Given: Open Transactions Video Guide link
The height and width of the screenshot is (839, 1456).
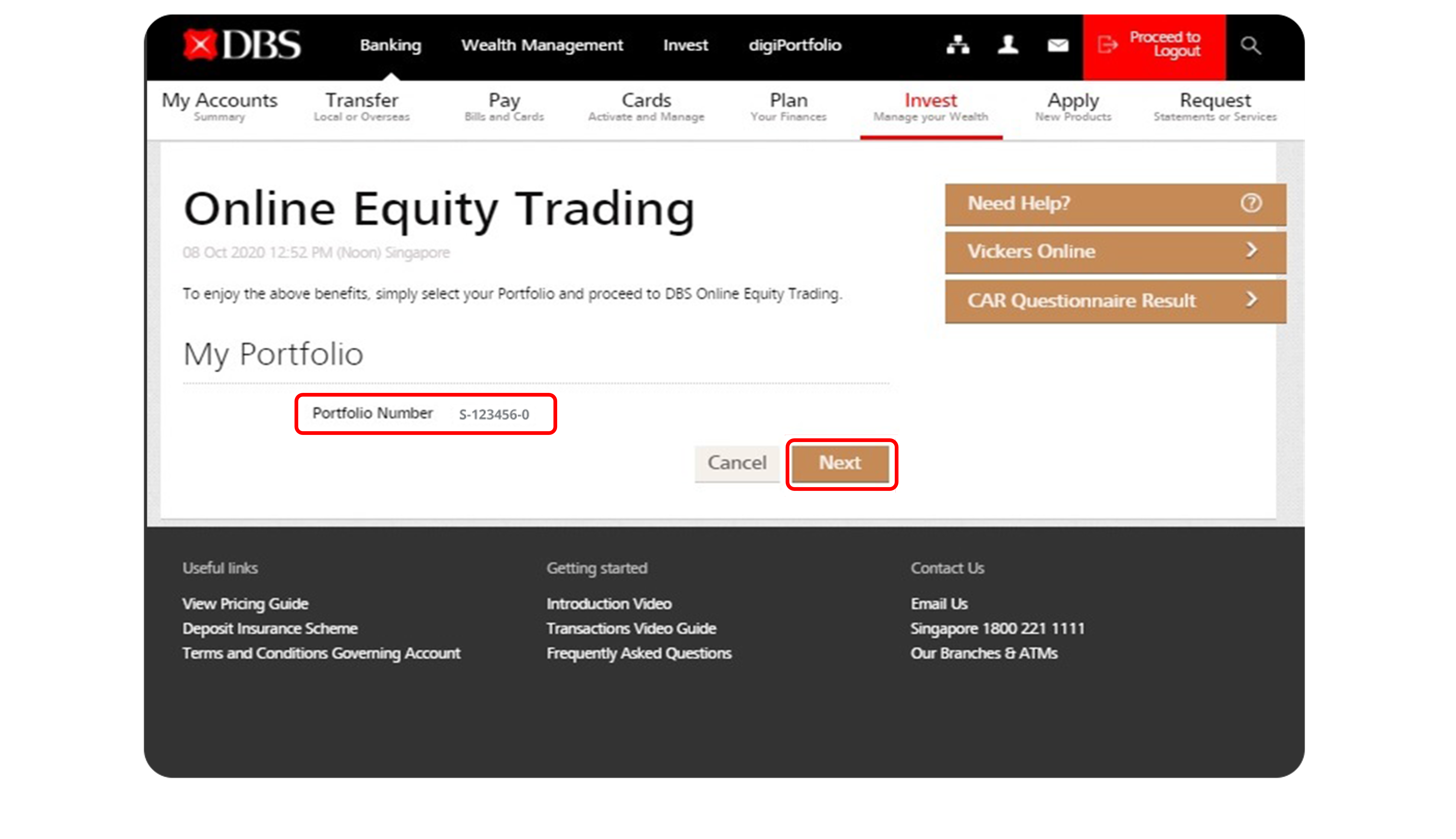Looking at the screenshot, I should click(x=631, y=628).
